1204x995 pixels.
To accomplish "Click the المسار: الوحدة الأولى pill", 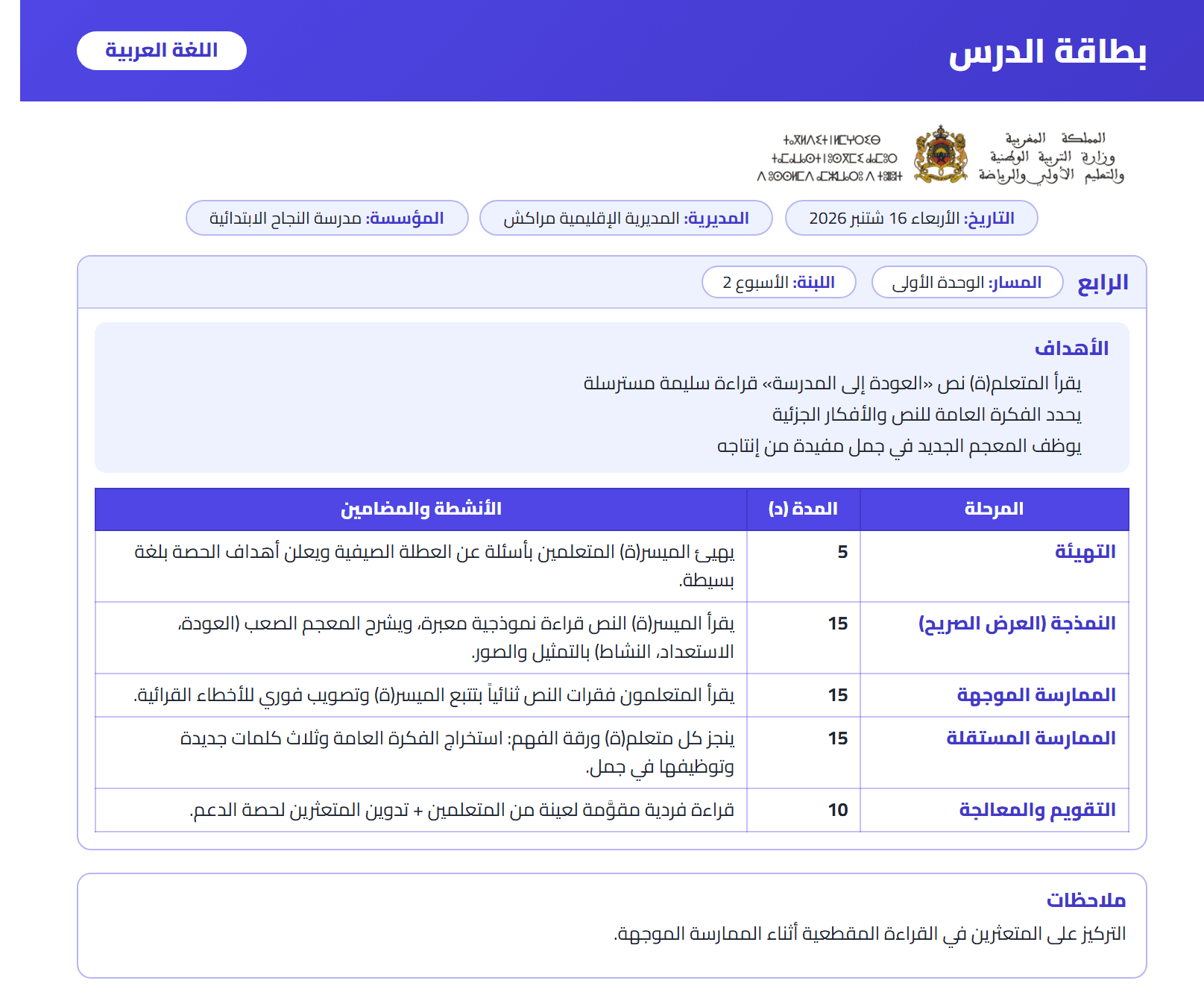I will click(x=967, y=282).
